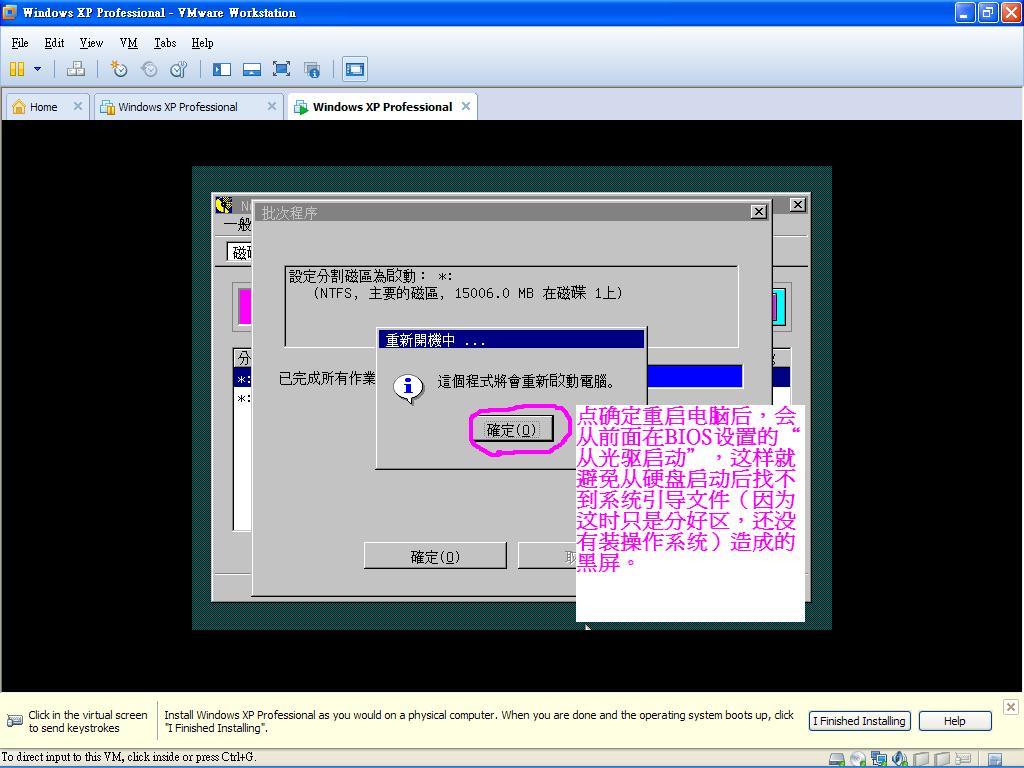1024x768 pixels.
Task: Click 確定(O) in the 重新開機中 dialog
Action: [511, 430]
